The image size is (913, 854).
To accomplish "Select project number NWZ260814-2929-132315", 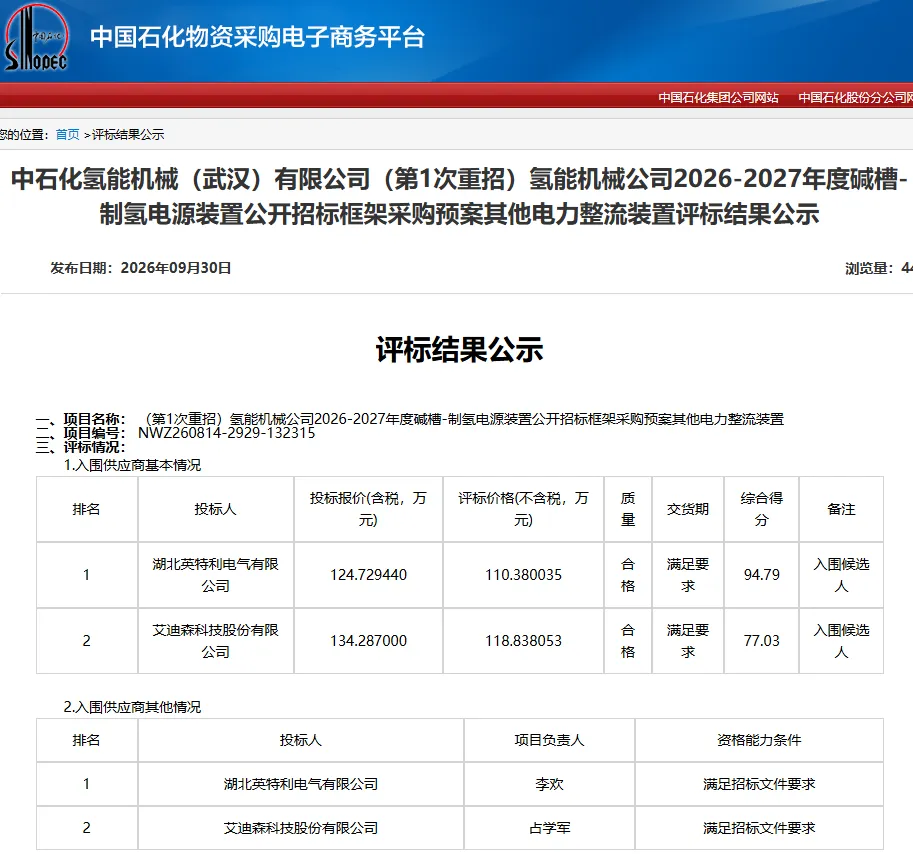I will (227, 433).
